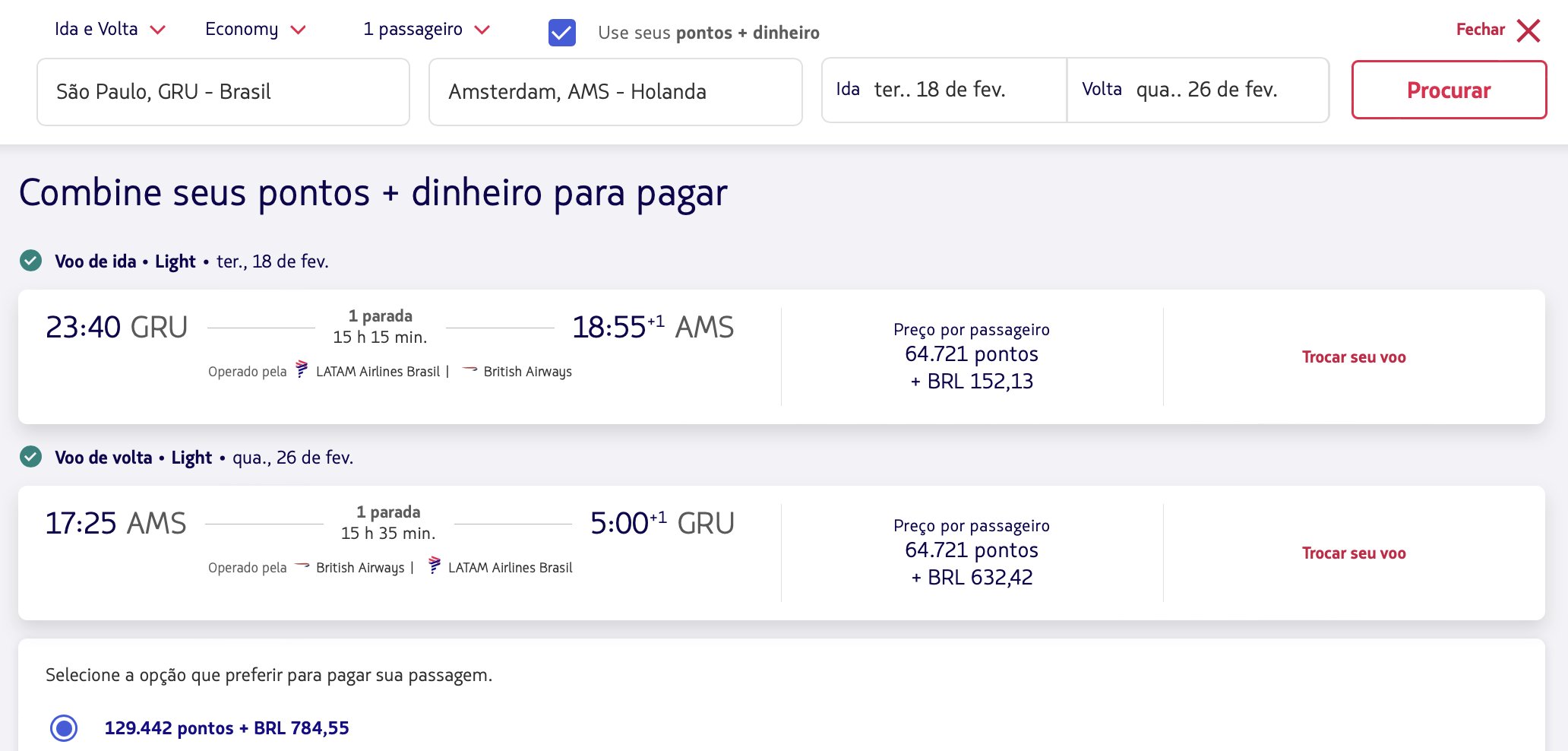1568x751 pixels.
Task: Select the 129.442 pontos + BRL 784,55 option
Action: pyautogui.click(x=64, y=727)
